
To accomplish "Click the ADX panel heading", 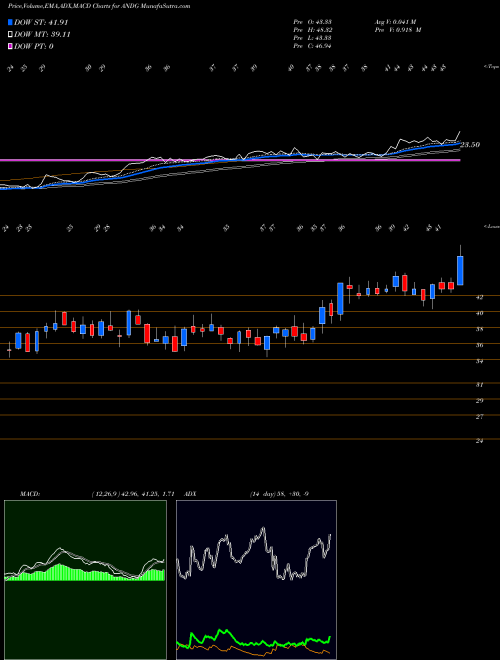I will coord(190,494).
